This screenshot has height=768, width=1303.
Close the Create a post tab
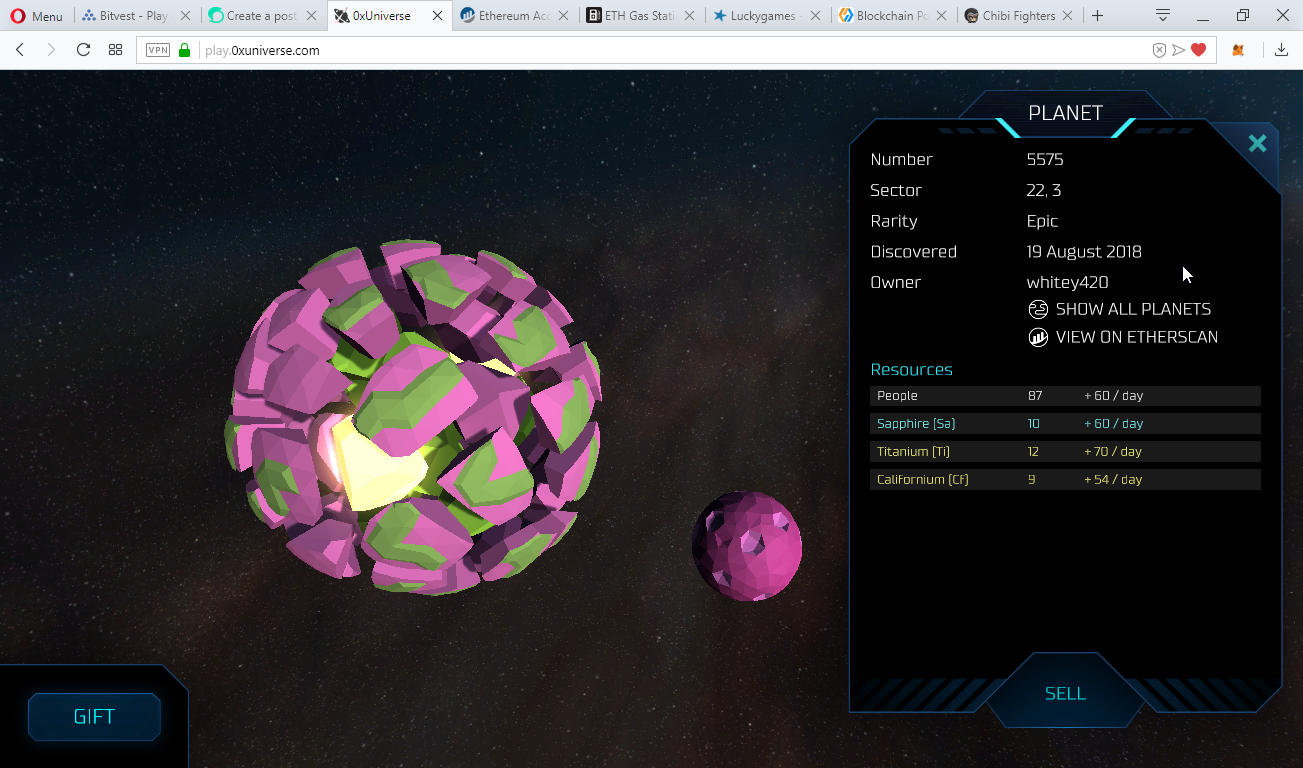(311, 16)
